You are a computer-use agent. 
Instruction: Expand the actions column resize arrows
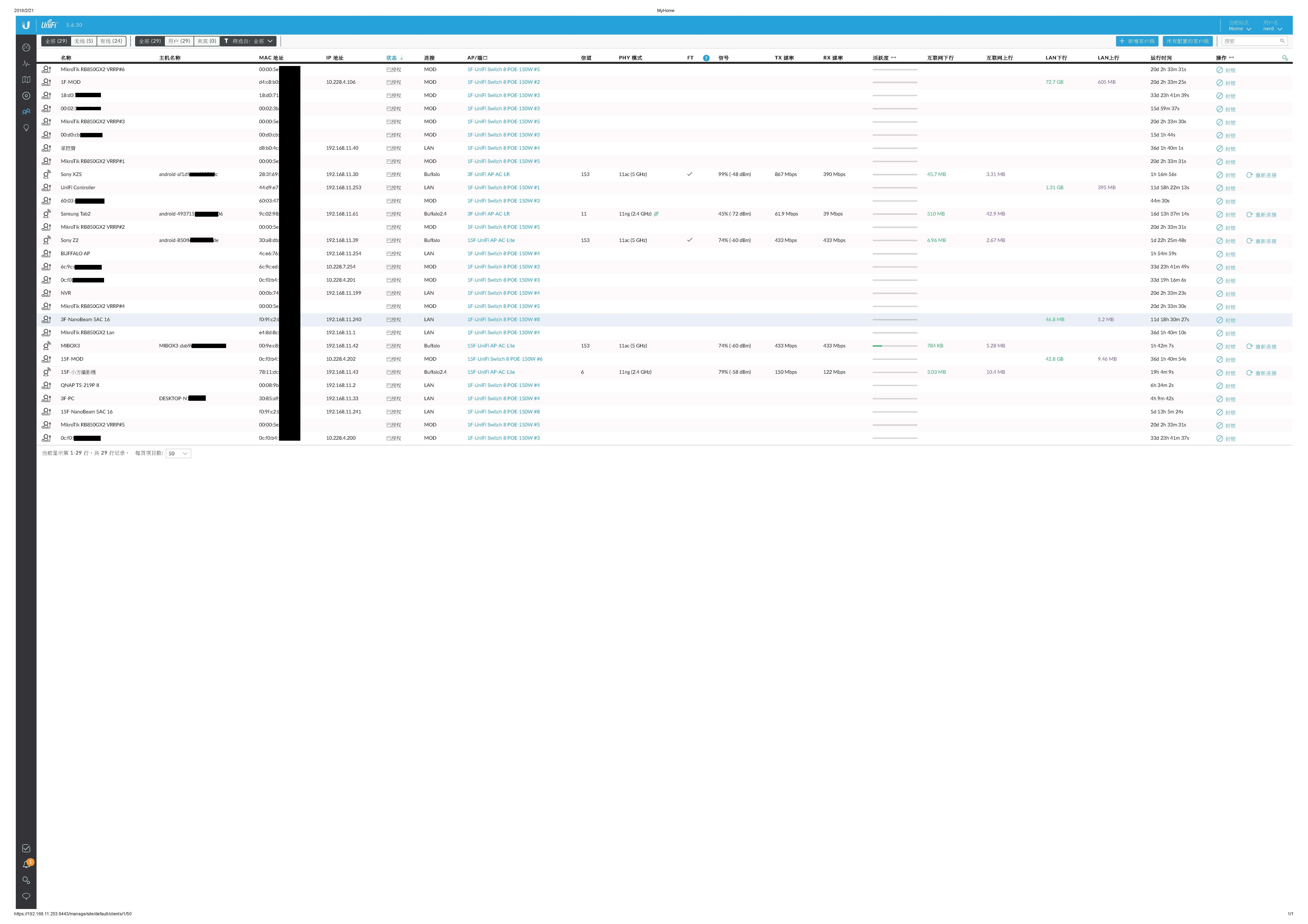coord(1232,57)
